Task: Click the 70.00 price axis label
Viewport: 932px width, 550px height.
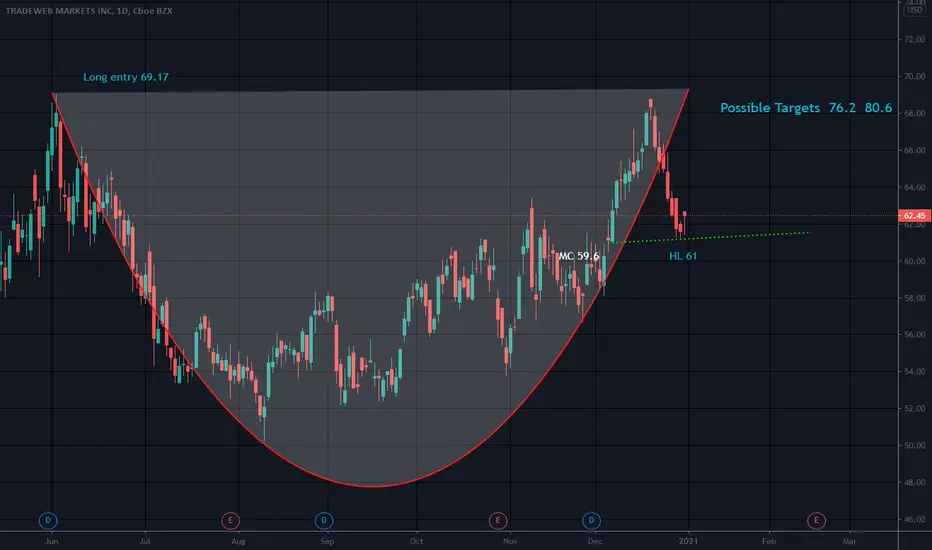Action: pos(914,76)
